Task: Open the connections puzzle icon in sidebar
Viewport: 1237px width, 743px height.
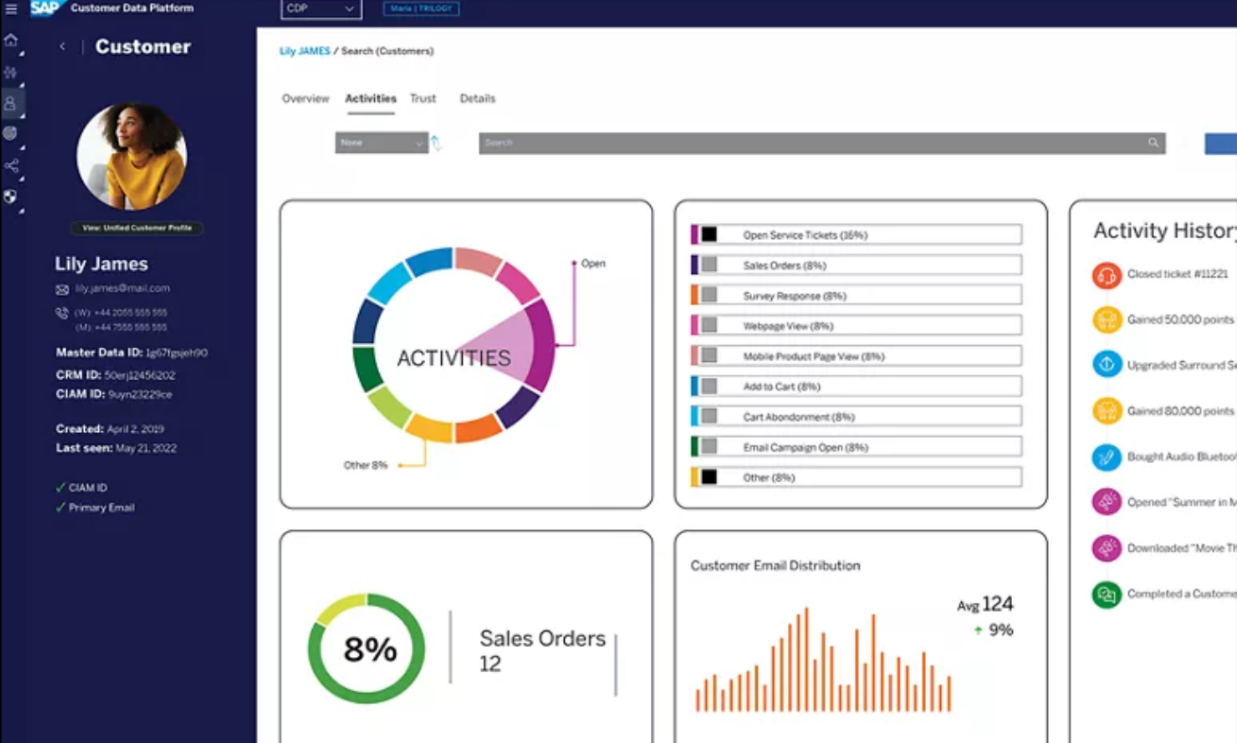Action: 11,72
